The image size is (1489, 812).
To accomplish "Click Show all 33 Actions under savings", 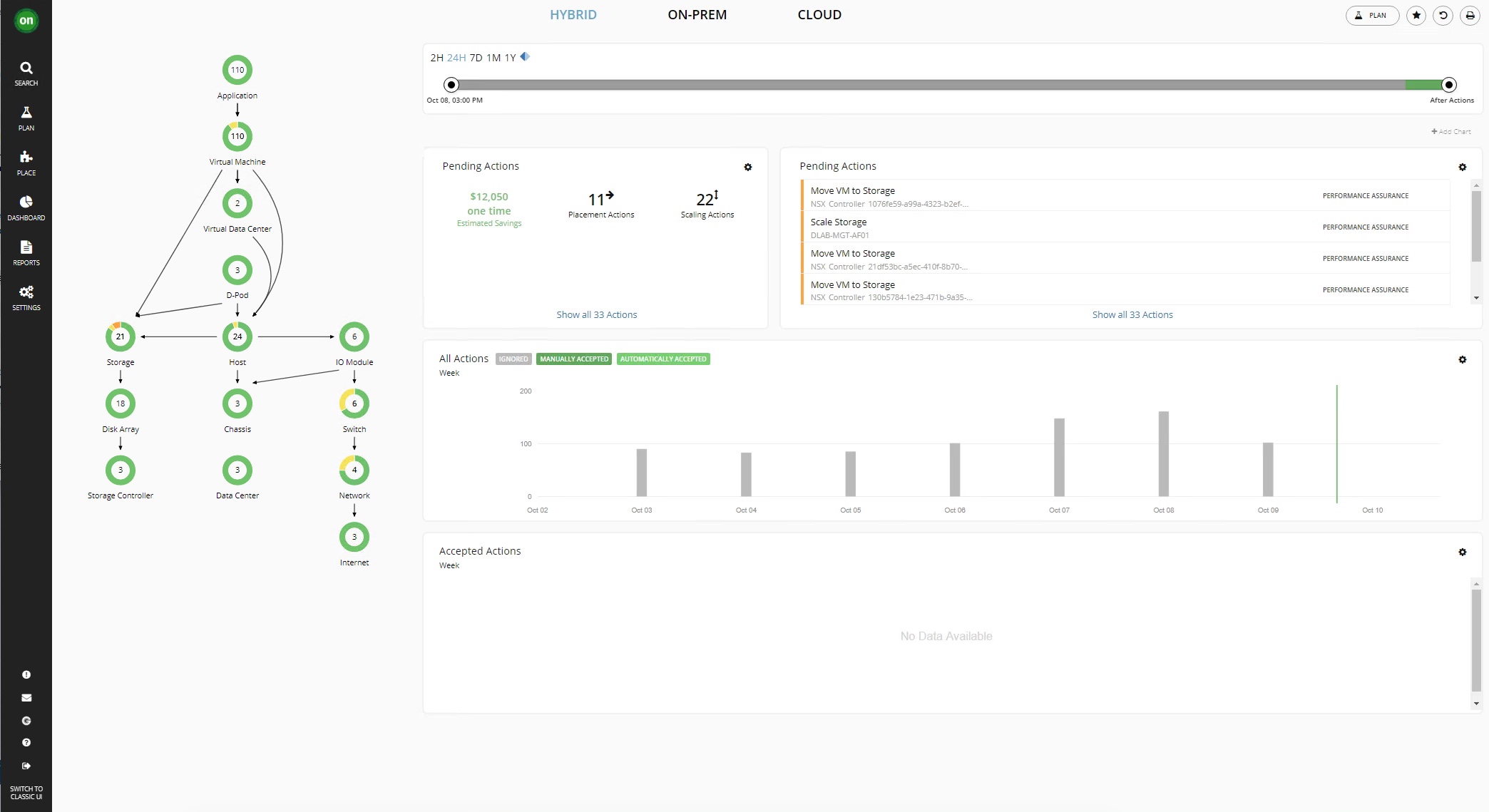I will pos(596,315).
